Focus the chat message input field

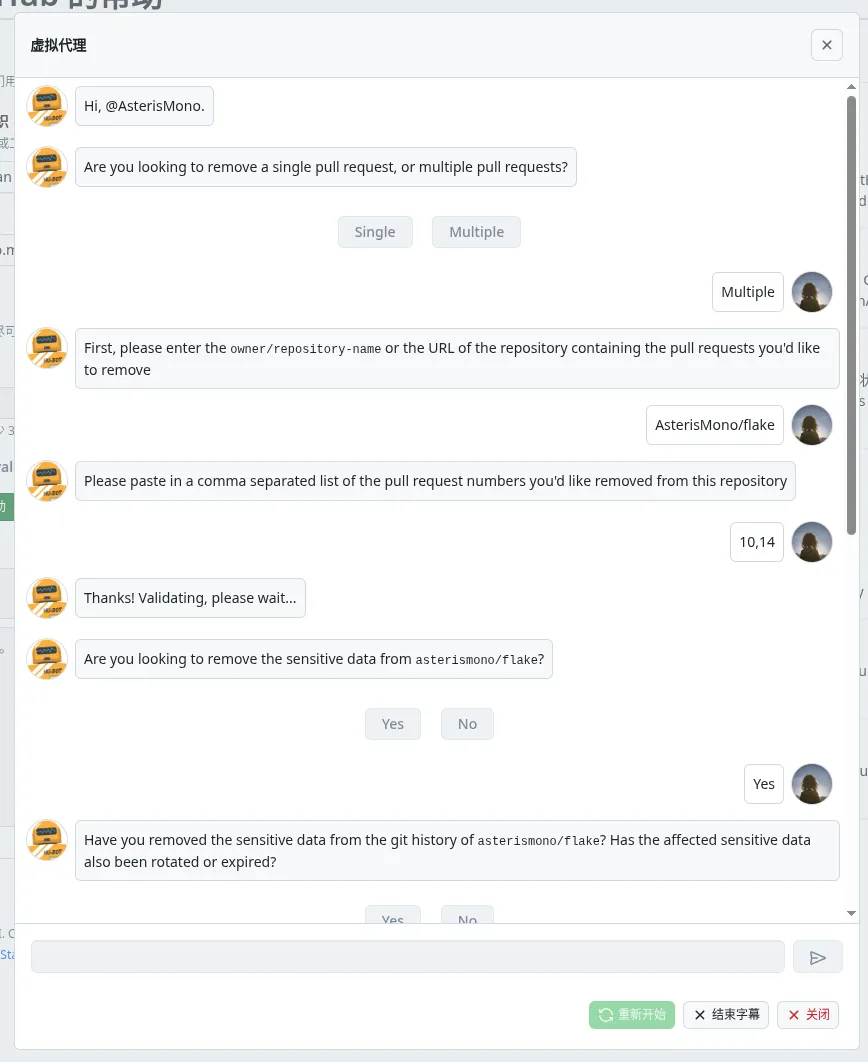pos(408,957)
